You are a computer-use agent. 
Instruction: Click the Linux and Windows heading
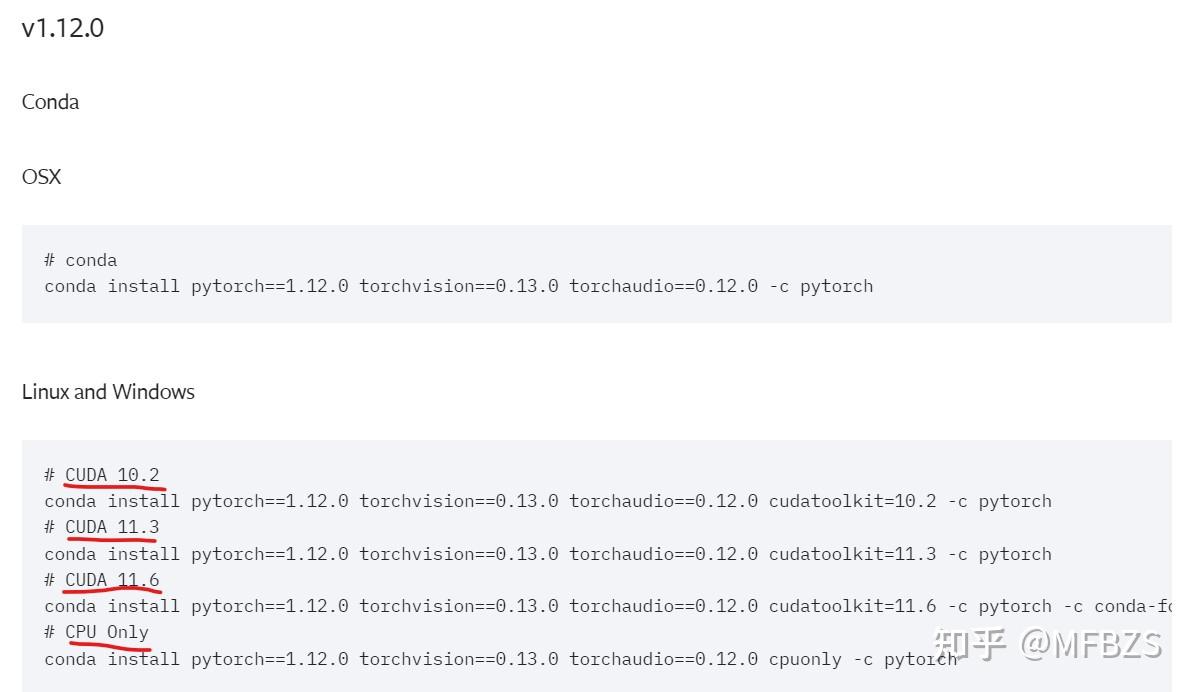(108, 392)
